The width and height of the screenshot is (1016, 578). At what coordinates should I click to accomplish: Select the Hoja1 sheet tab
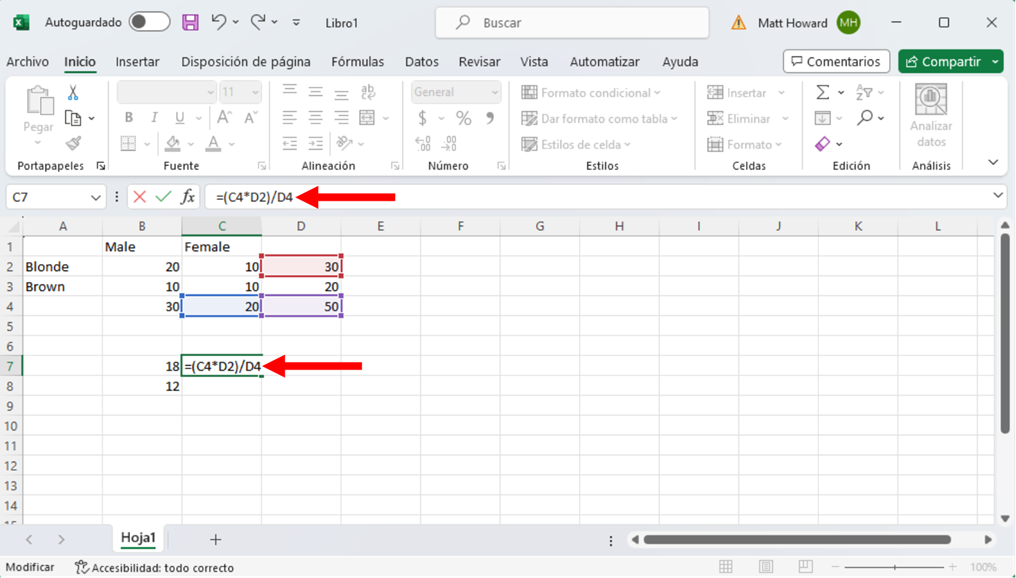[138, 538]
